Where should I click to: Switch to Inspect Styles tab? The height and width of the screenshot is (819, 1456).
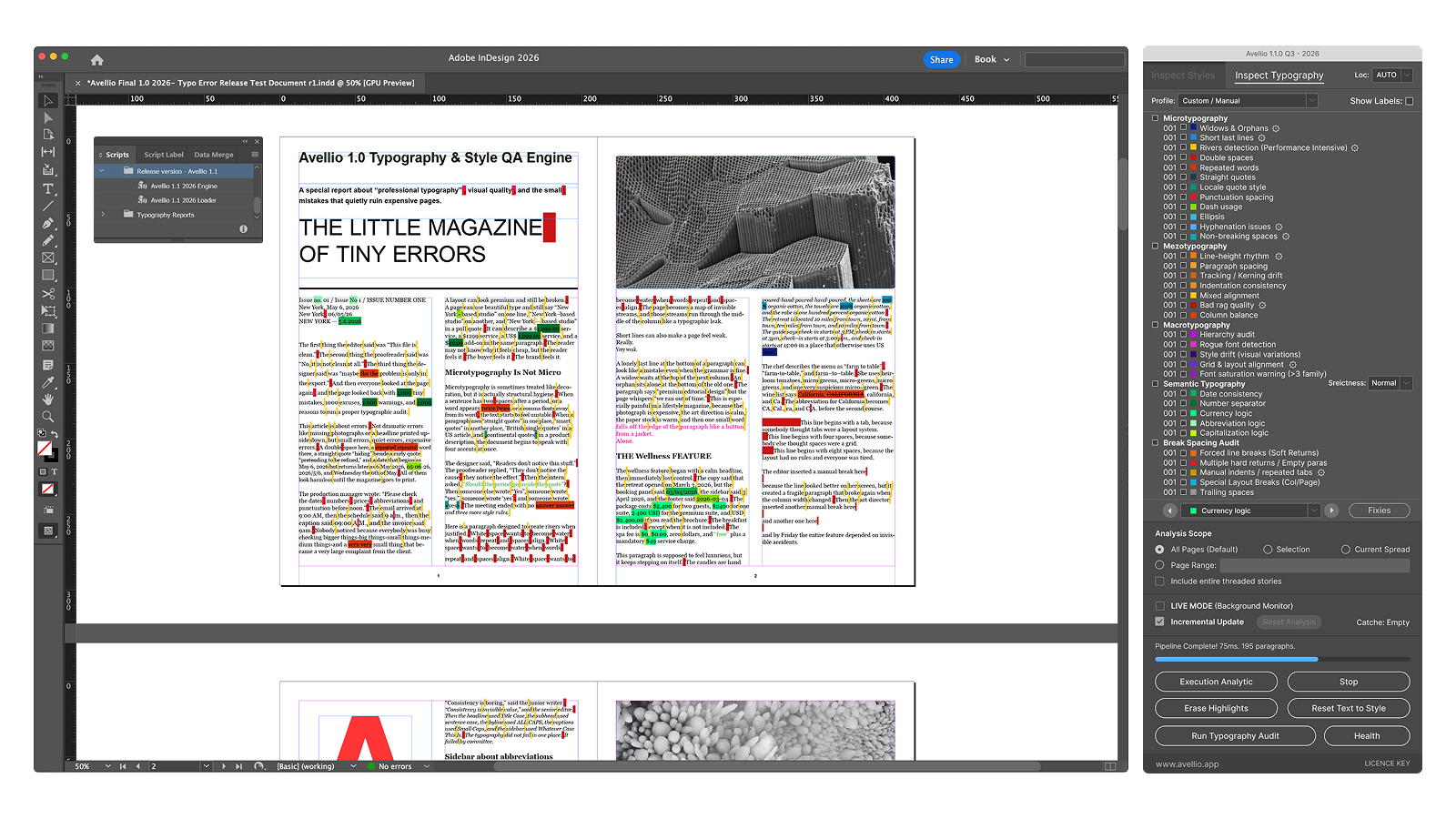click(x=1183, y=76)
